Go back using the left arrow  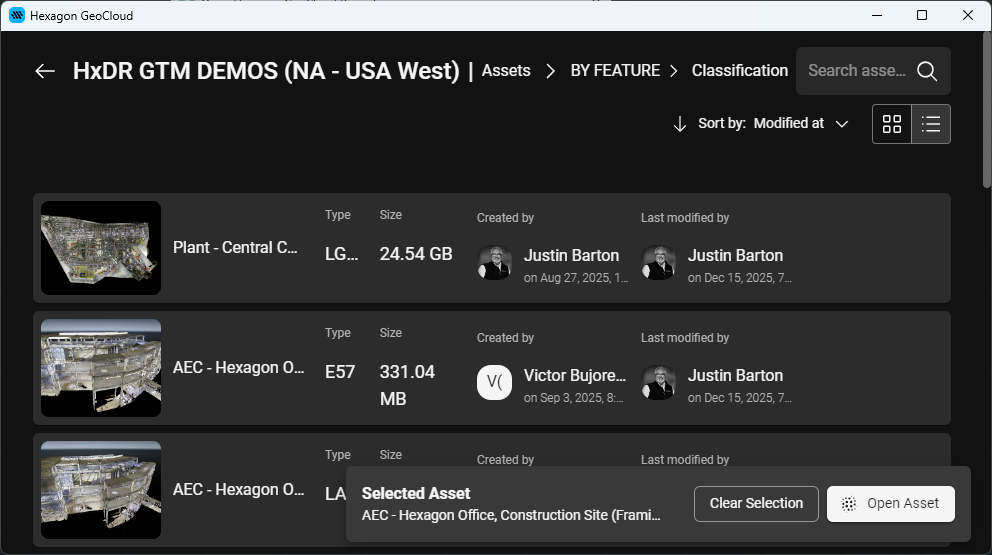45,71
